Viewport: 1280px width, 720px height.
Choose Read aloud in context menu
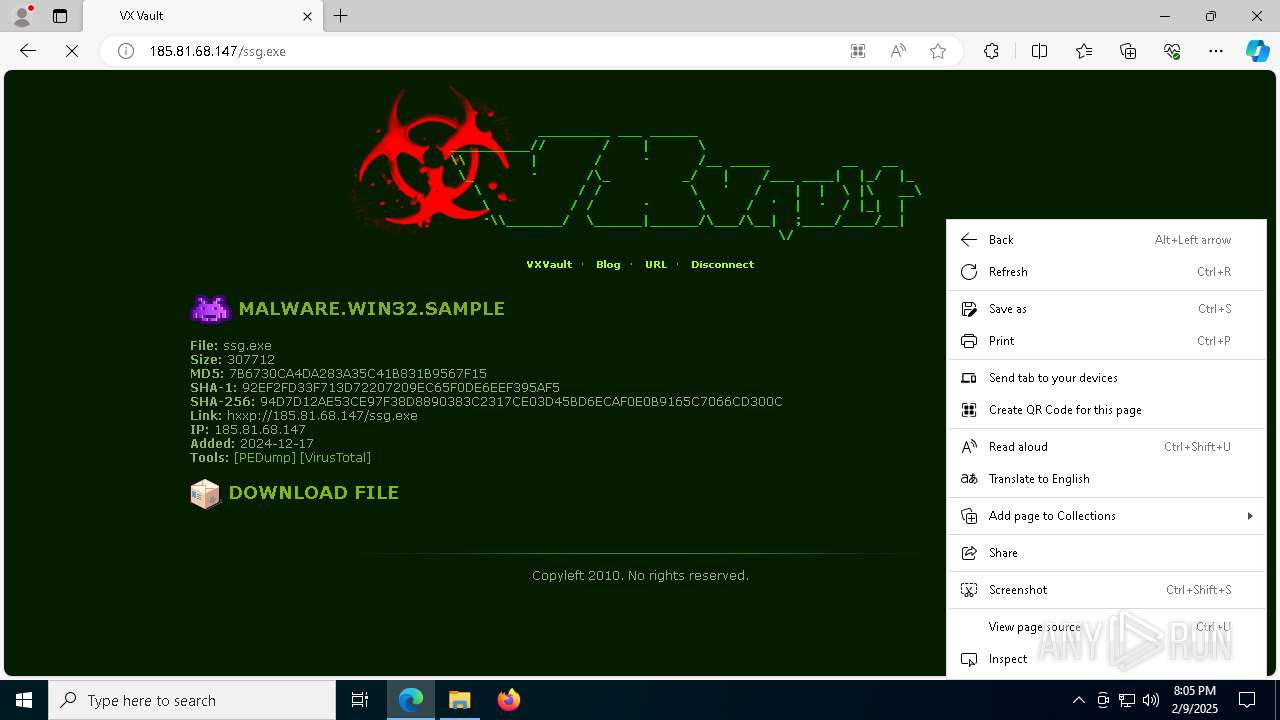click(x=1106, y=447)
